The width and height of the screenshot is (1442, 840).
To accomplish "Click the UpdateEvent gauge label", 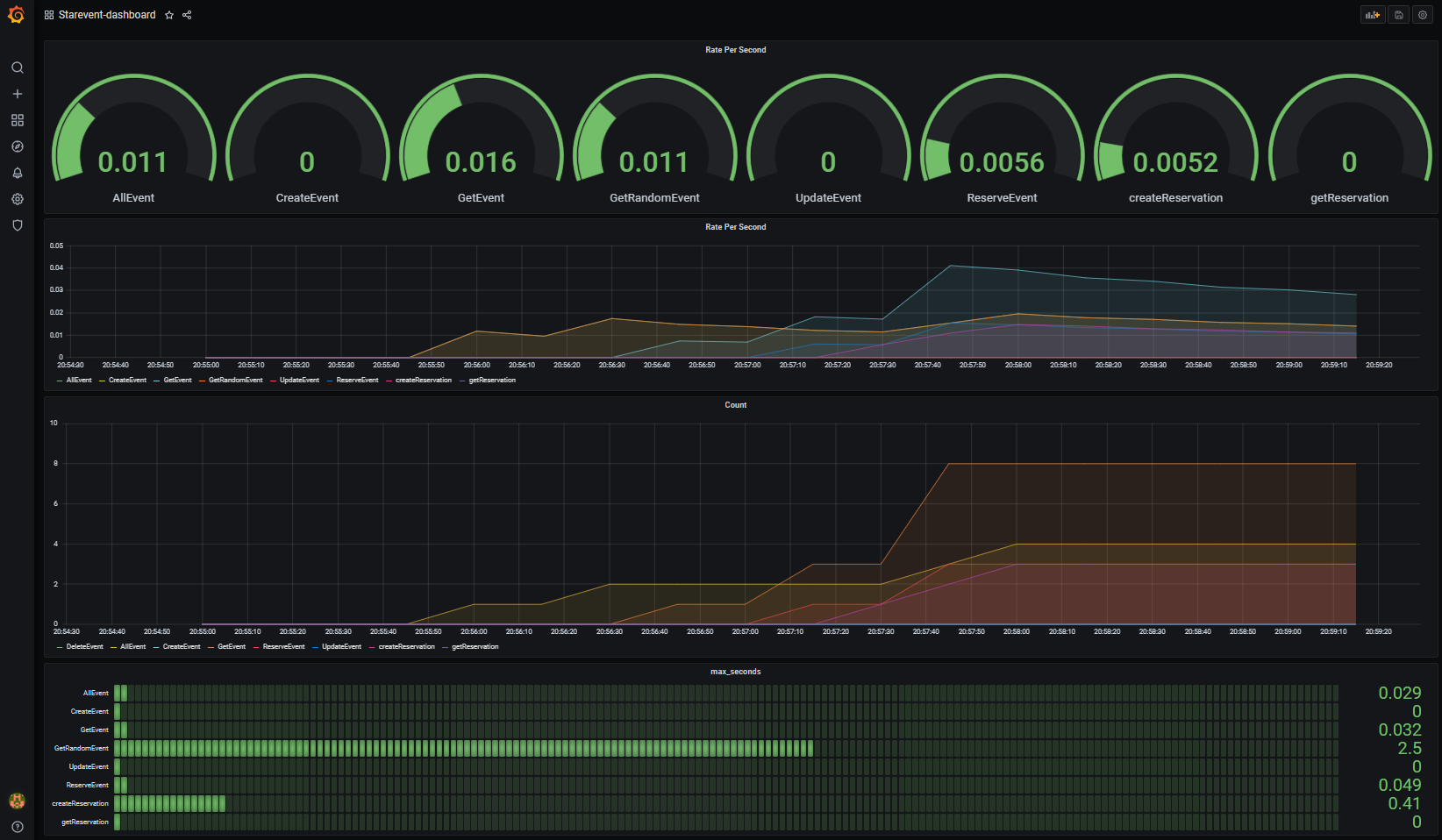I will (x=828, y=198).
